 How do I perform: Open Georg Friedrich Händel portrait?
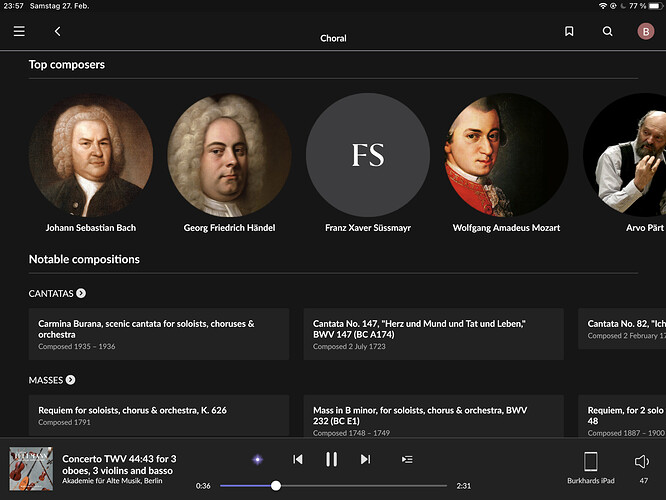click(x=229, y=155)
